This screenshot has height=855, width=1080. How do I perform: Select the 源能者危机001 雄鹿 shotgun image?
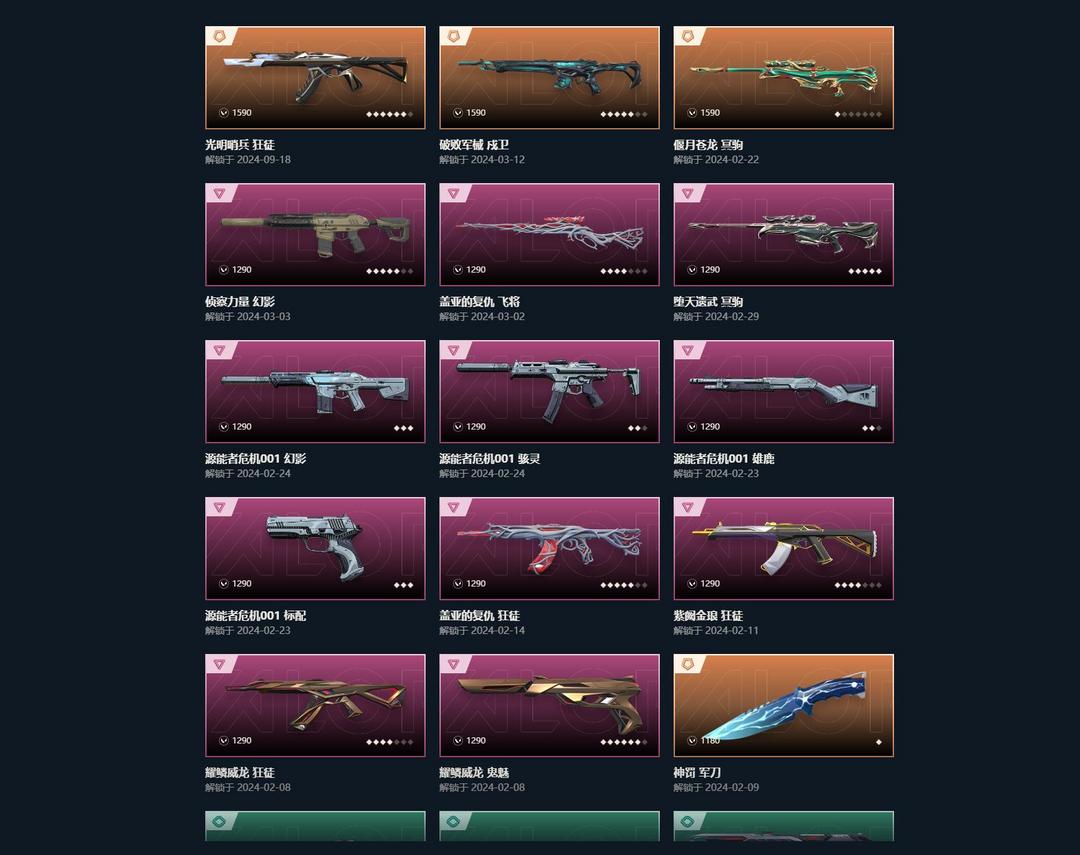coord(783,391)
